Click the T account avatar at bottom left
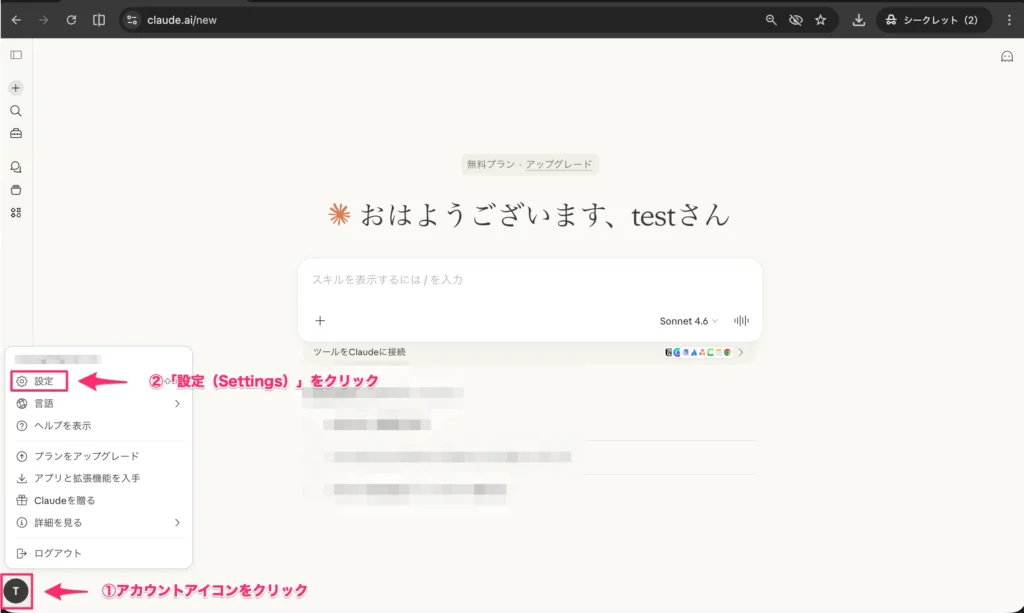 point(16,590)
